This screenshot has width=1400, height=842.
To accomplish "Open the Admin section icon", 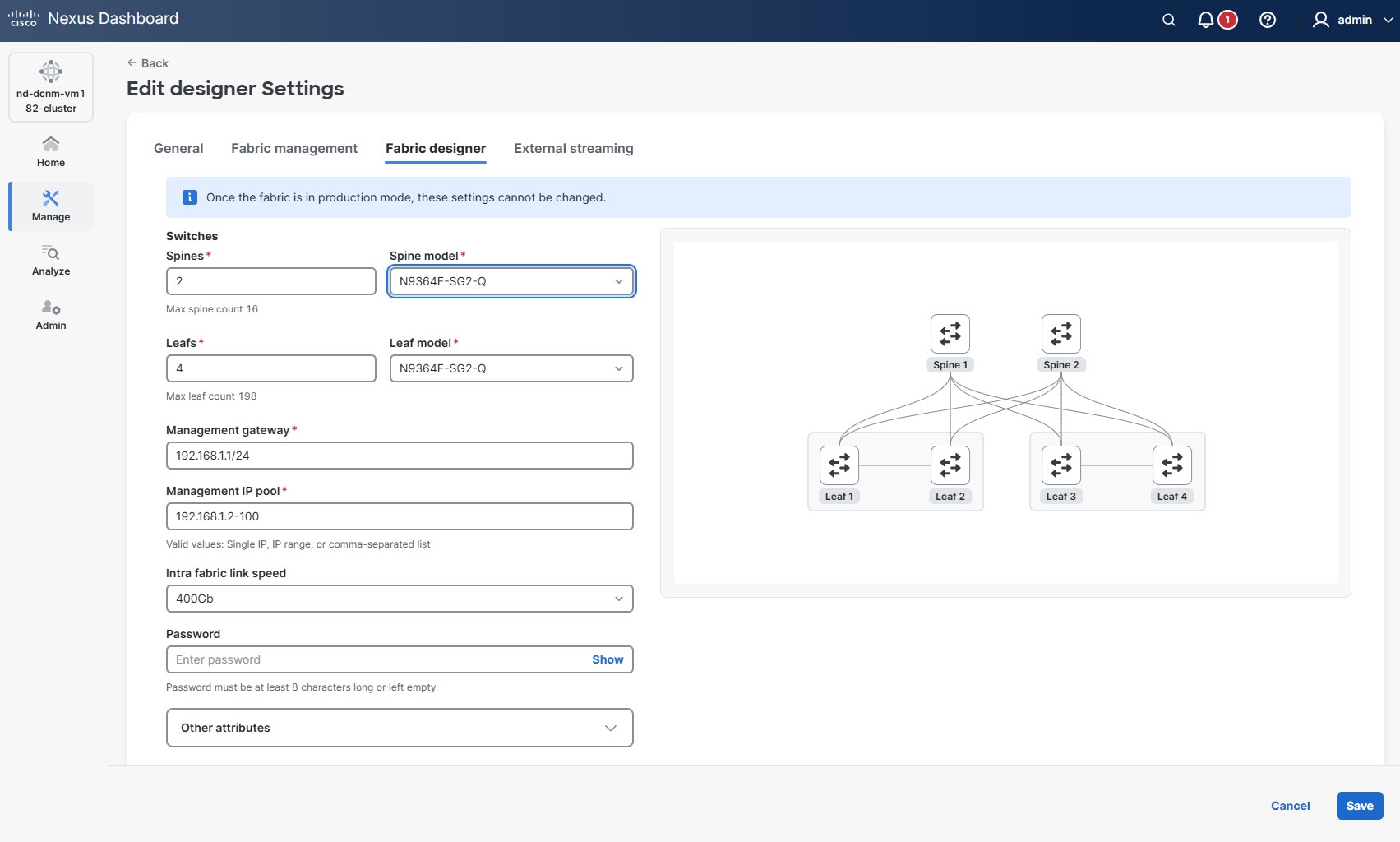I will tap(51, 308).
